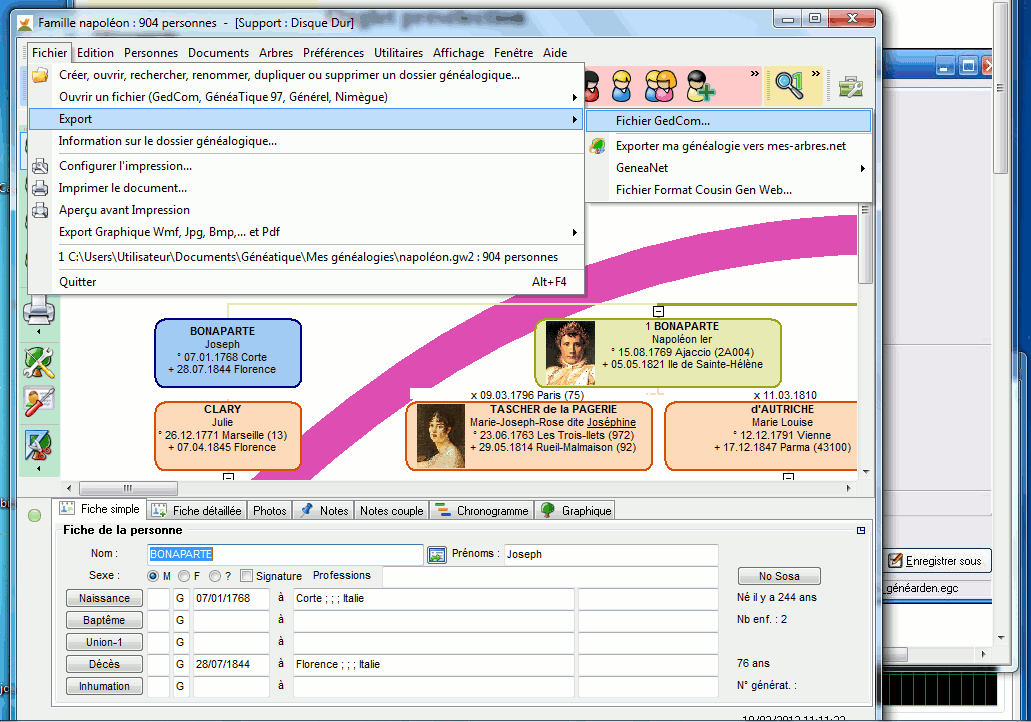Click the Baptême button
The image size is (1031, 722).
(105, 620)
